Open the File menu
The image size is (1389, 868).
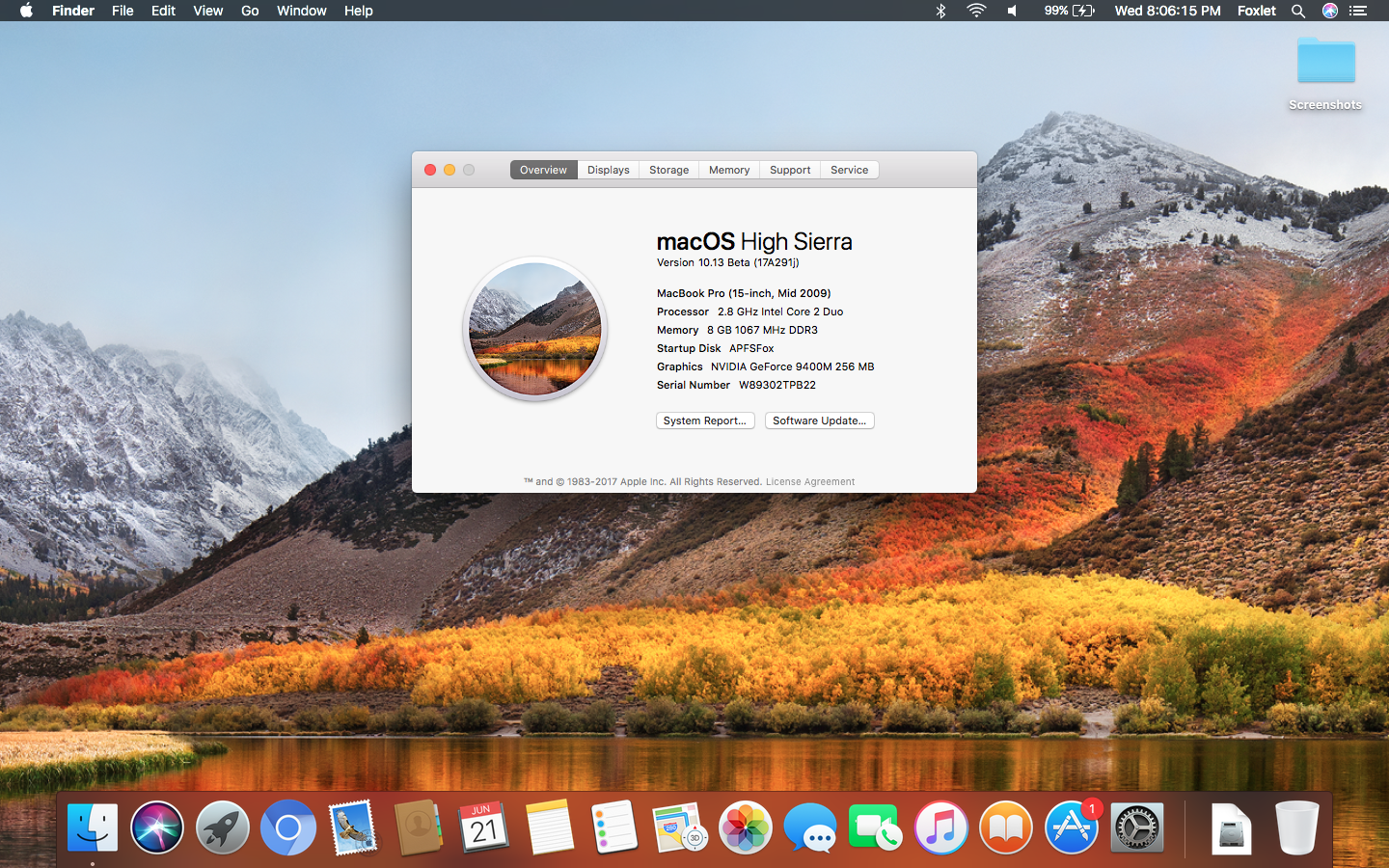click(123, 11)
